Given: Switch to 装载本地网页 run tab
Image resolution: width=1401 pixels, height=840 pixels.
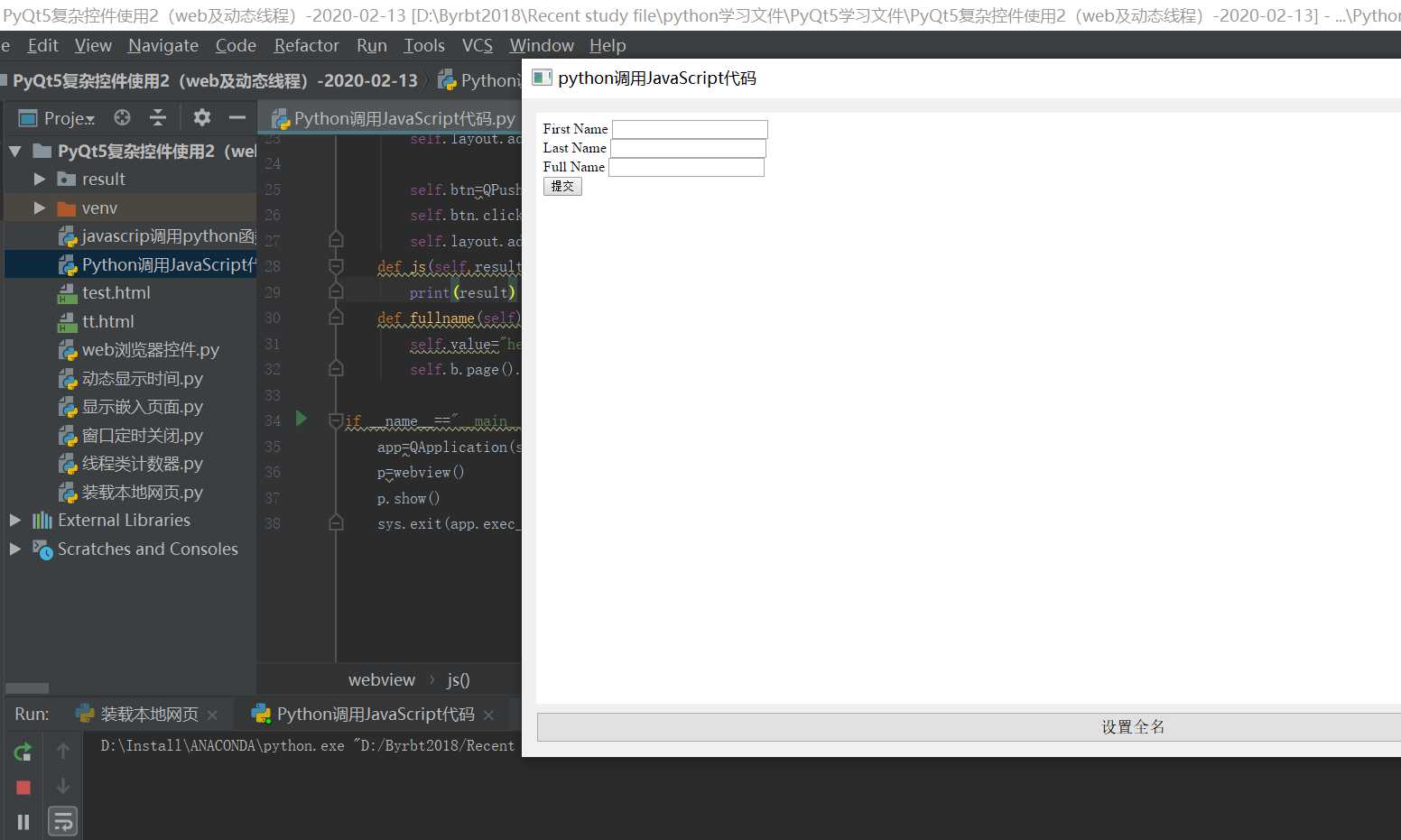Looking at the screenshot, I should point(148,715).
